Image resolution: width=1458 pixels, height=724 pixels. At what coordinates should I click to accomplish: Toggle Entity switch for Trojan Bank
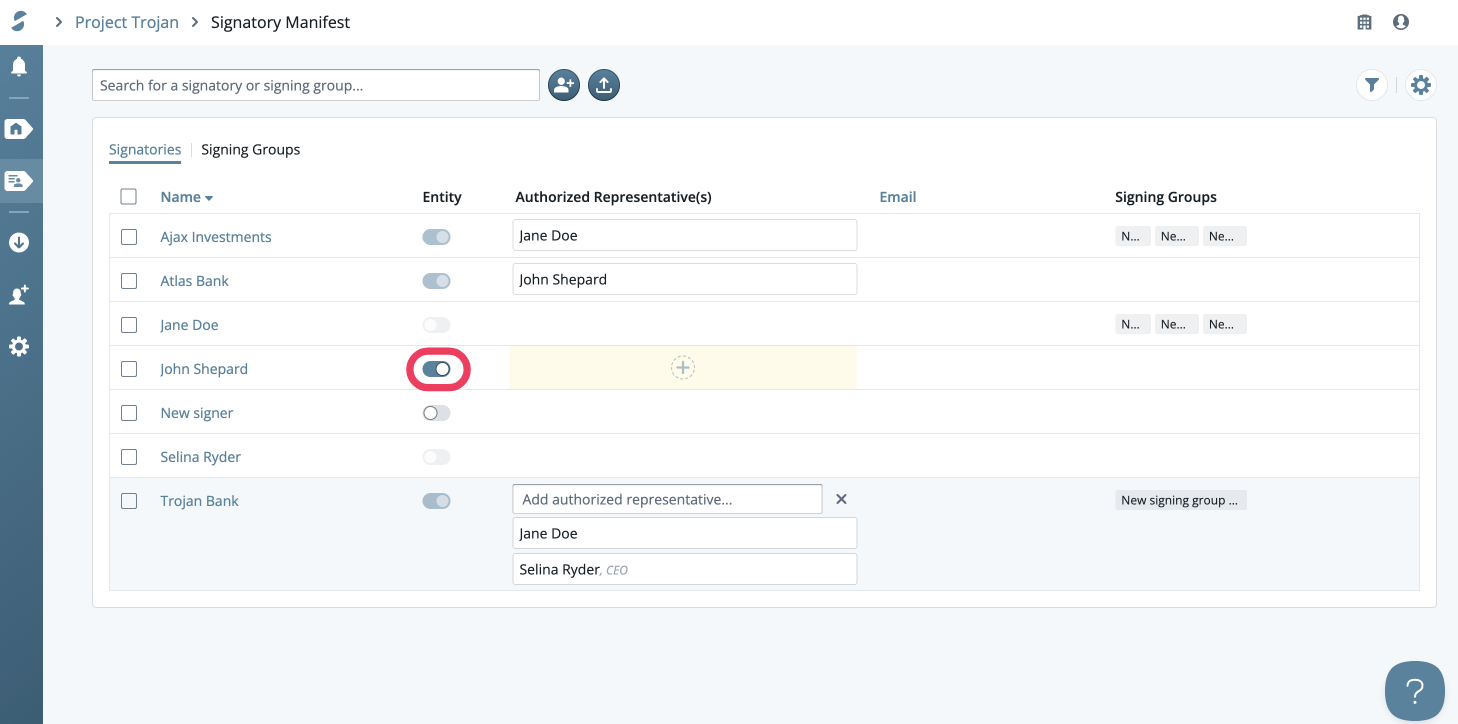437,501
